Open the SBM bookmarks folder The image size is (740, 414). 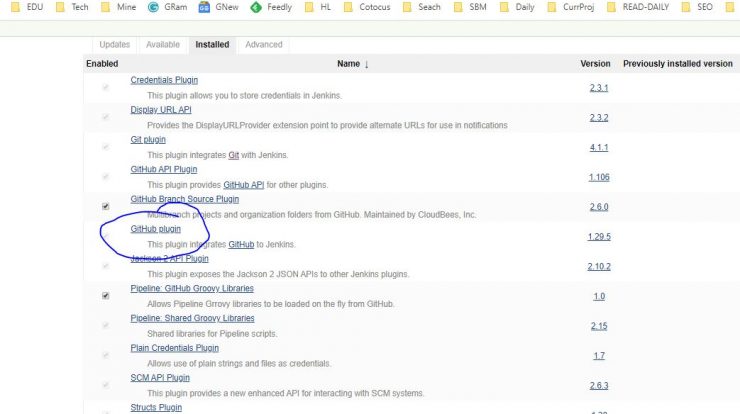(x=470, y=7)
